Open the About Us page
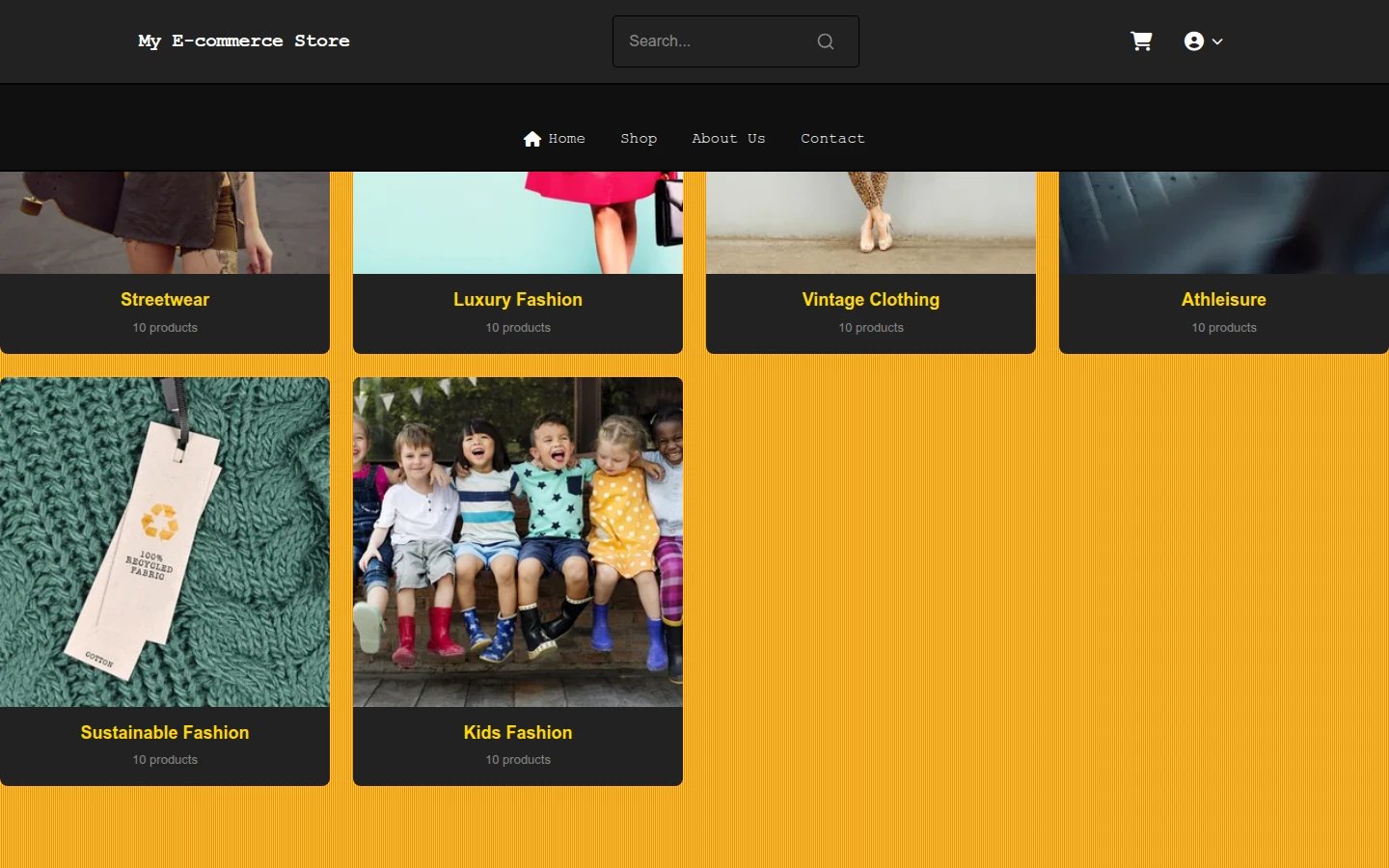 (728, 139)
